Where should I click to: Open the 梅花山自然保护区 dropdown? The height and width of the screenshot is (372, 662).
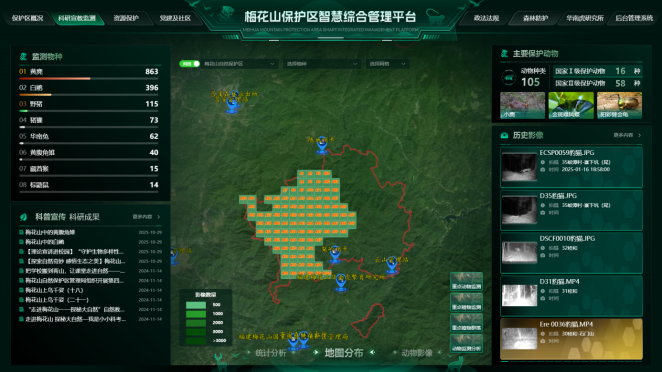(239, 64)
